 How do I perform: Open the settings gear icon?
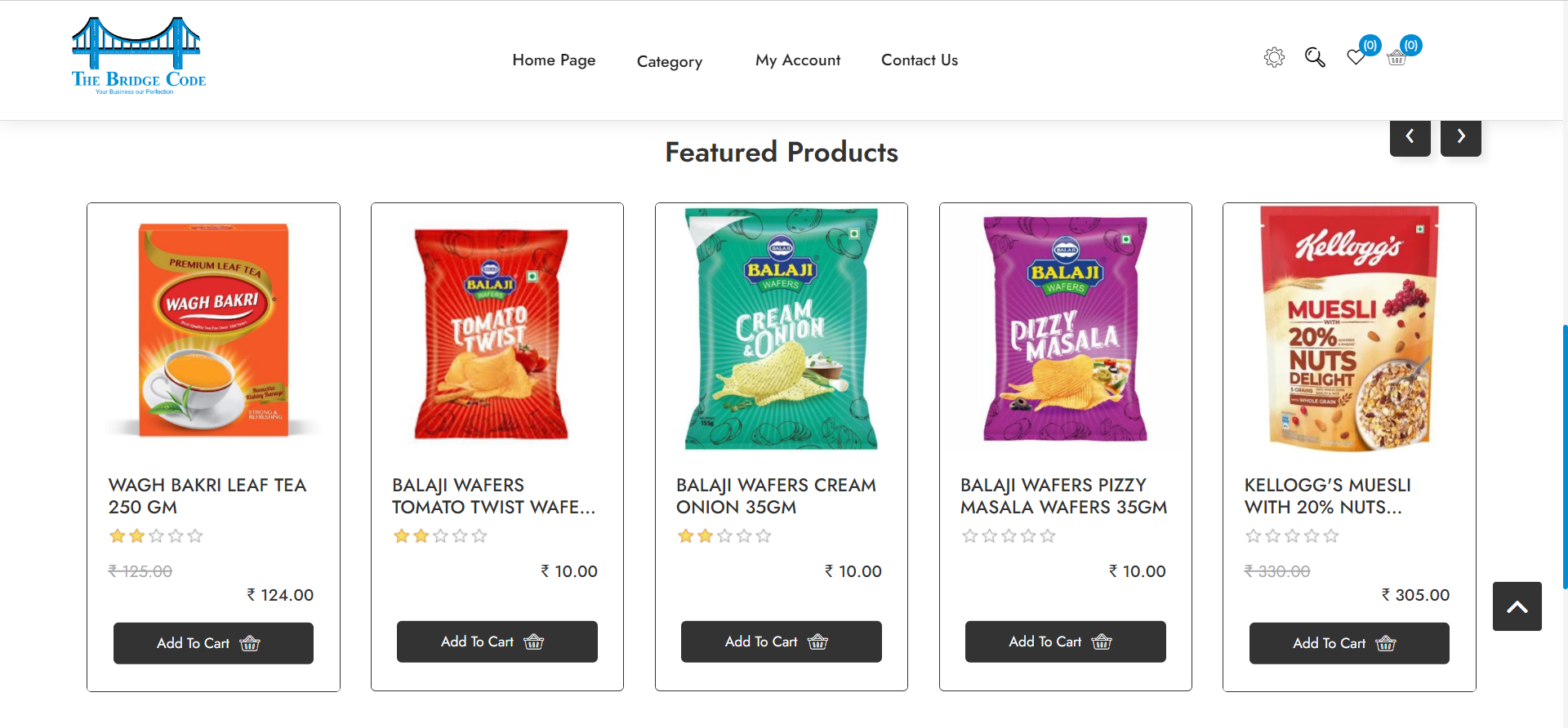click(1274, 57)
